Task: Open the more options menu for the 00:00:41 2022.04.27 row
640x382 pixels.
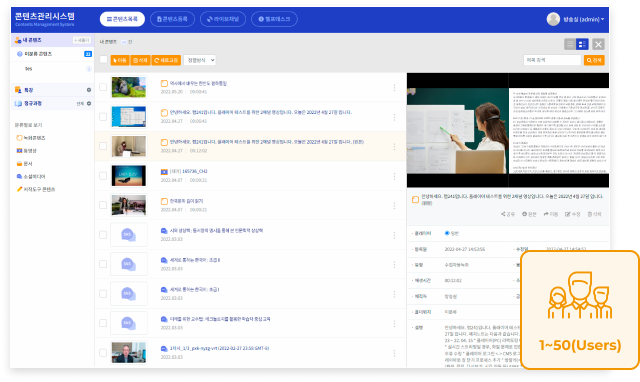Action: 394,117
